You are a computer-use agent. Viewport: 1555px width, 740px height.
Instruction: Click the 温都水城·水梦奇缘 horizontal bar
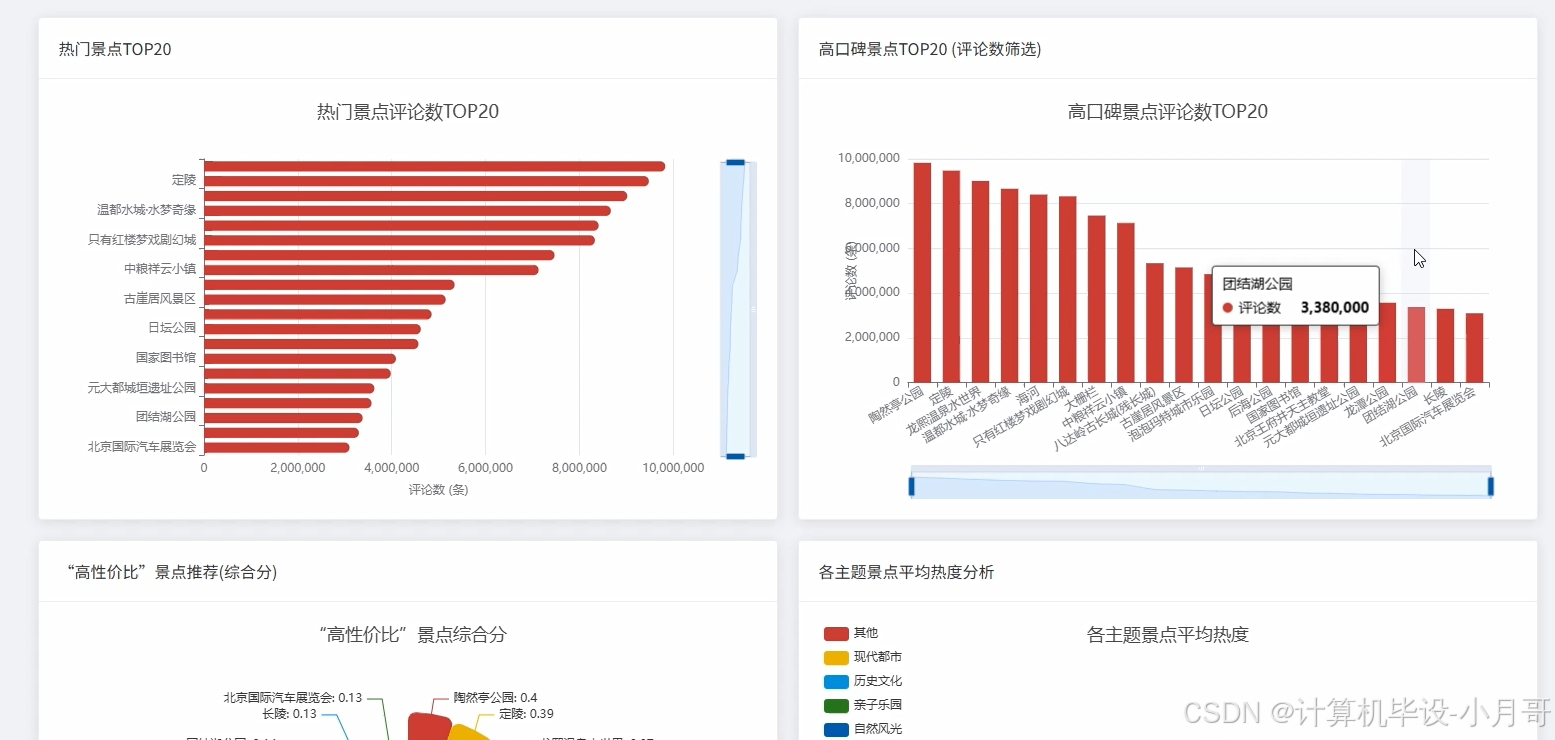[x=407, y=211]
